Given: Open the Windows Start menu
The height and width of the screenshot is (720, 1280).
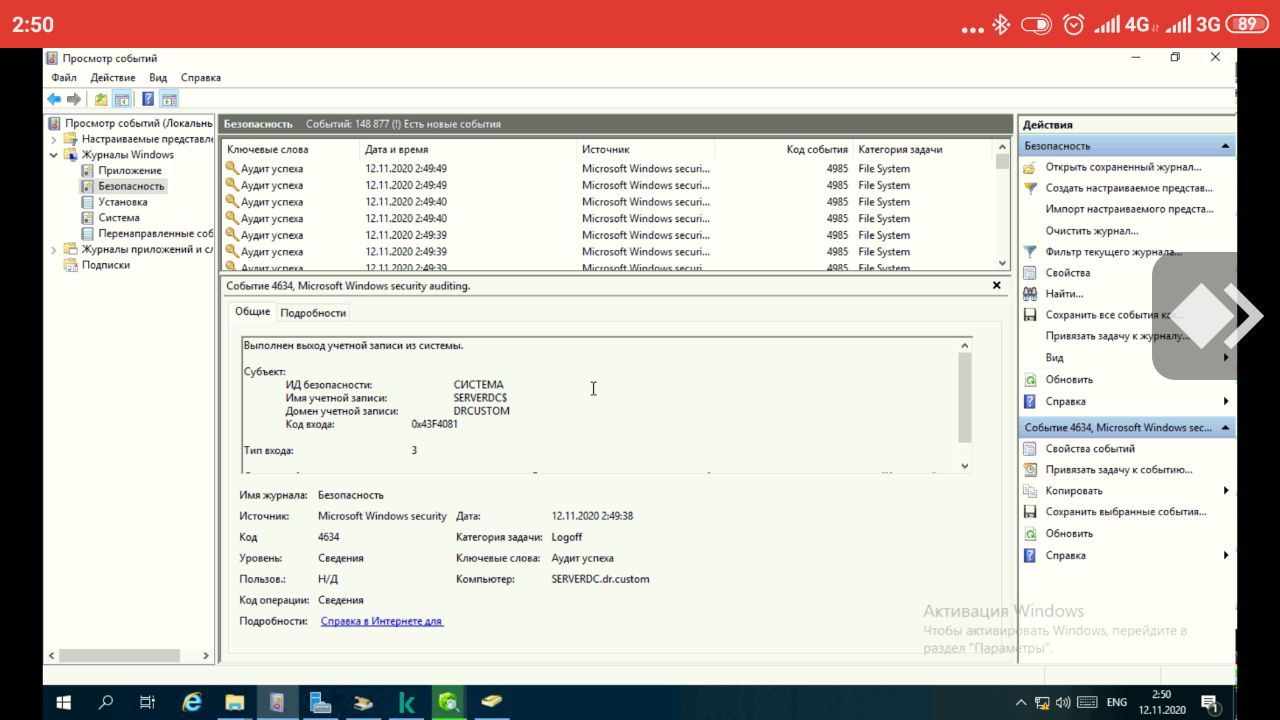Looking at the screenshot, I should coord(64,702).
